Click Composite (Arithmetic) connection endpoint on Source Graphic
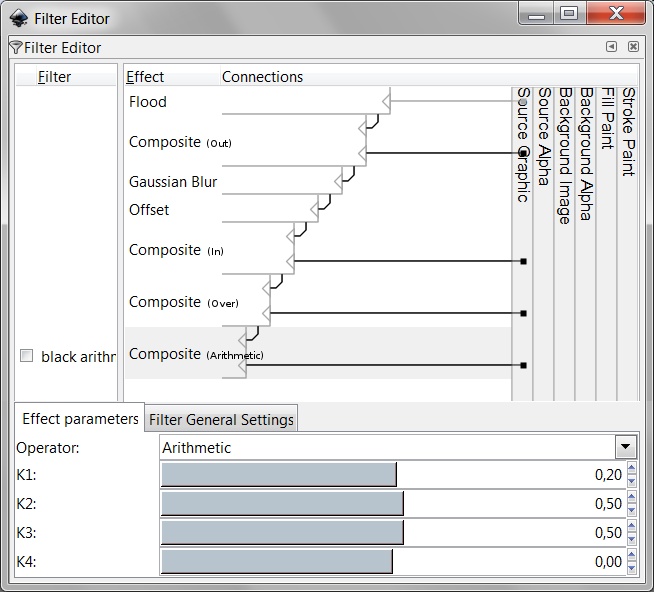Viewport: 654px width, 592px height. point(523,365)
